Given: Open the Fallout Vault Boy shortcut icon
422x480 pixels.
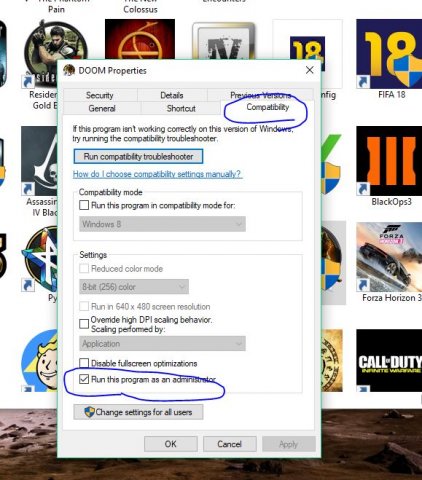Looking at the screenshot, I should click(39, 361).
